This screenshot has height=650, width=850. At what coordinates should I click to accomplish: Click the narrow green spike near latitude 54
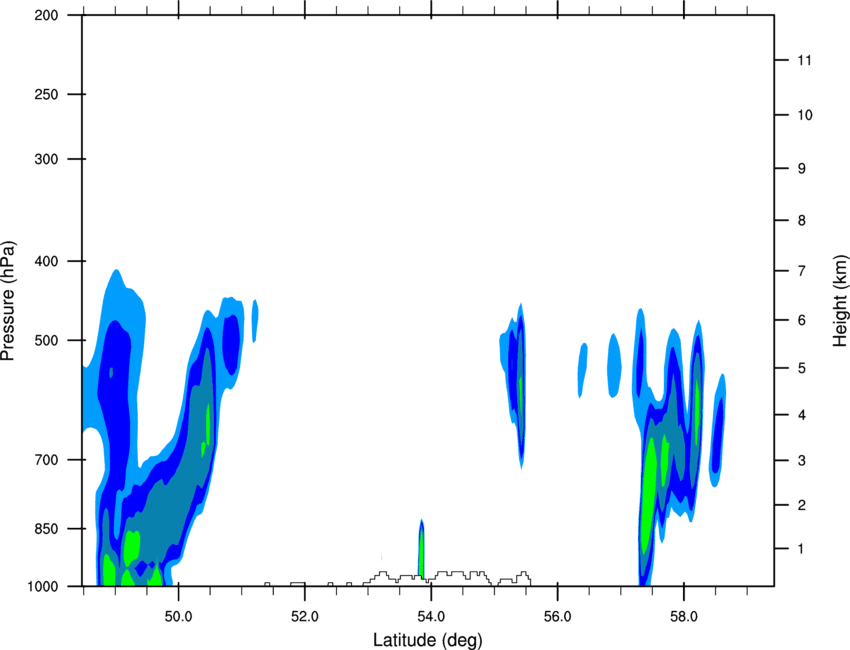coord(421,549)
